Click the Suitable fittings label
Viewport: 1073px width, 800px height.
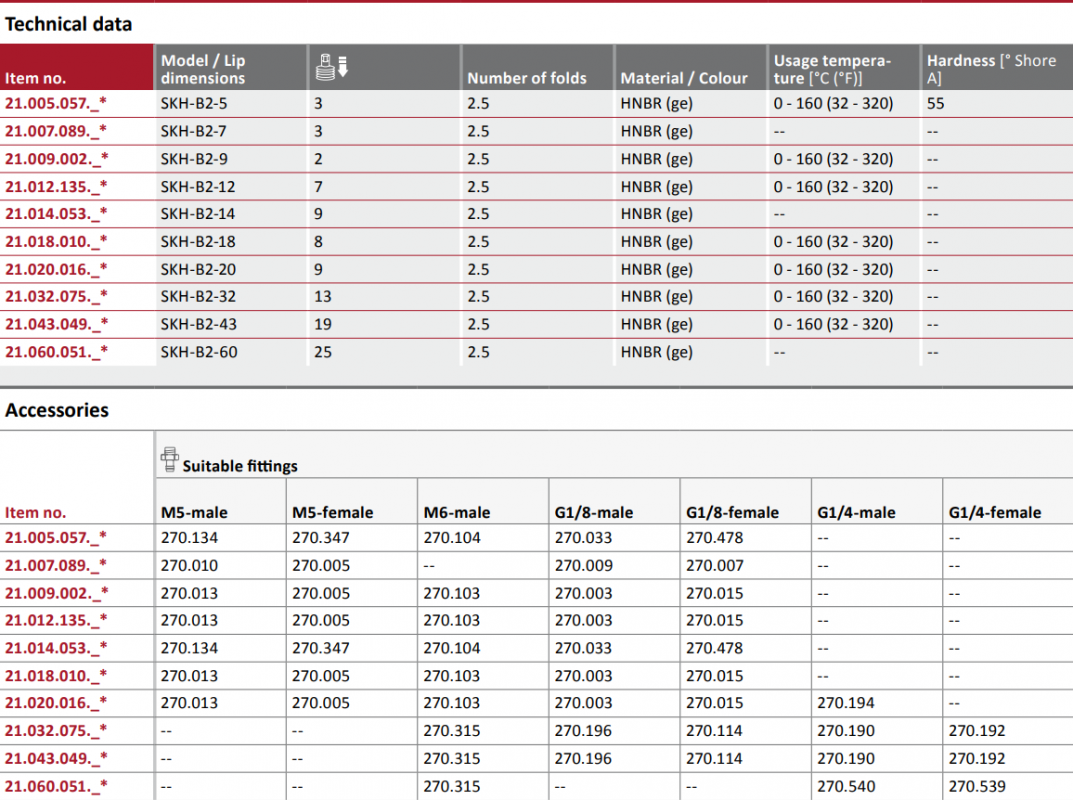click(x=240, y=466)
